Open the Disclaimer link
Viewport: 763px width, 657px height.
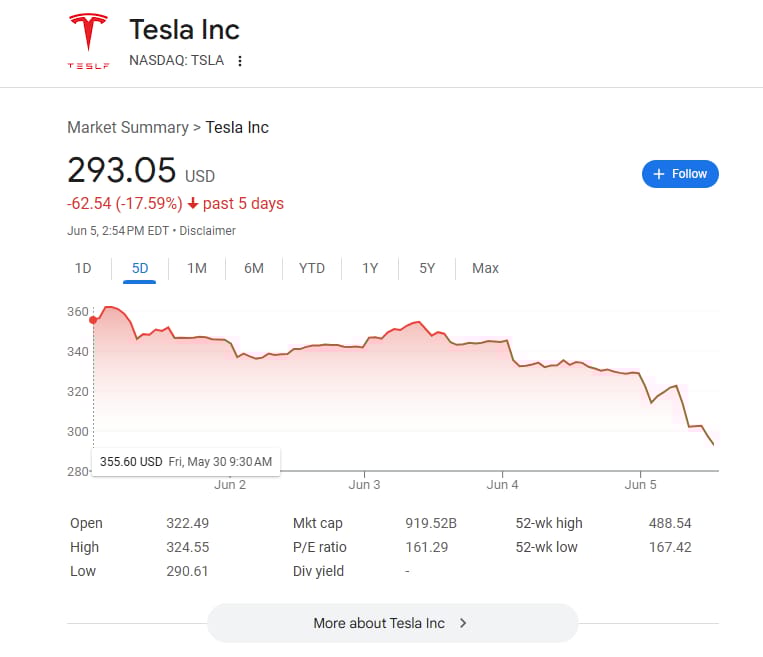pyautogui.click(x=207, y=231)
